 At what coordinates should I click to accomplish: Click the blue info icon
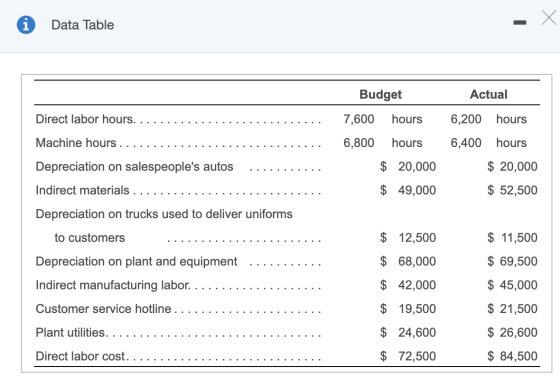click(26, 25)
